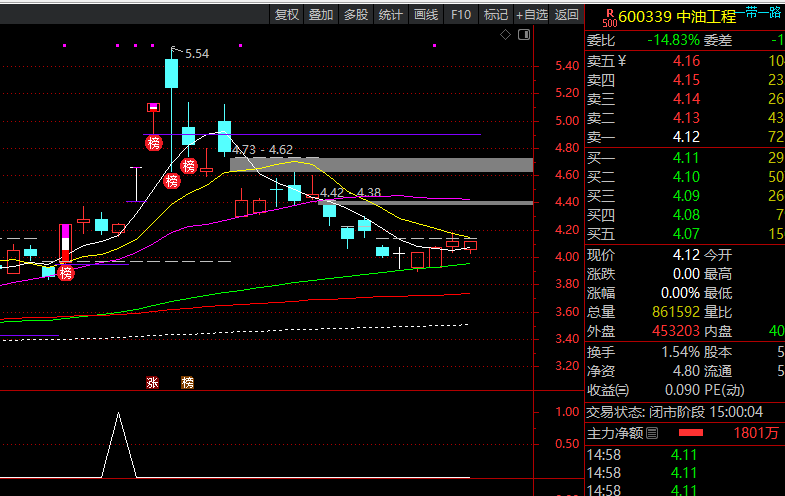Viewport: 785px width, 496px height.
Task: Click the 外盘 453203 value
Action: (x=676, y=331)
